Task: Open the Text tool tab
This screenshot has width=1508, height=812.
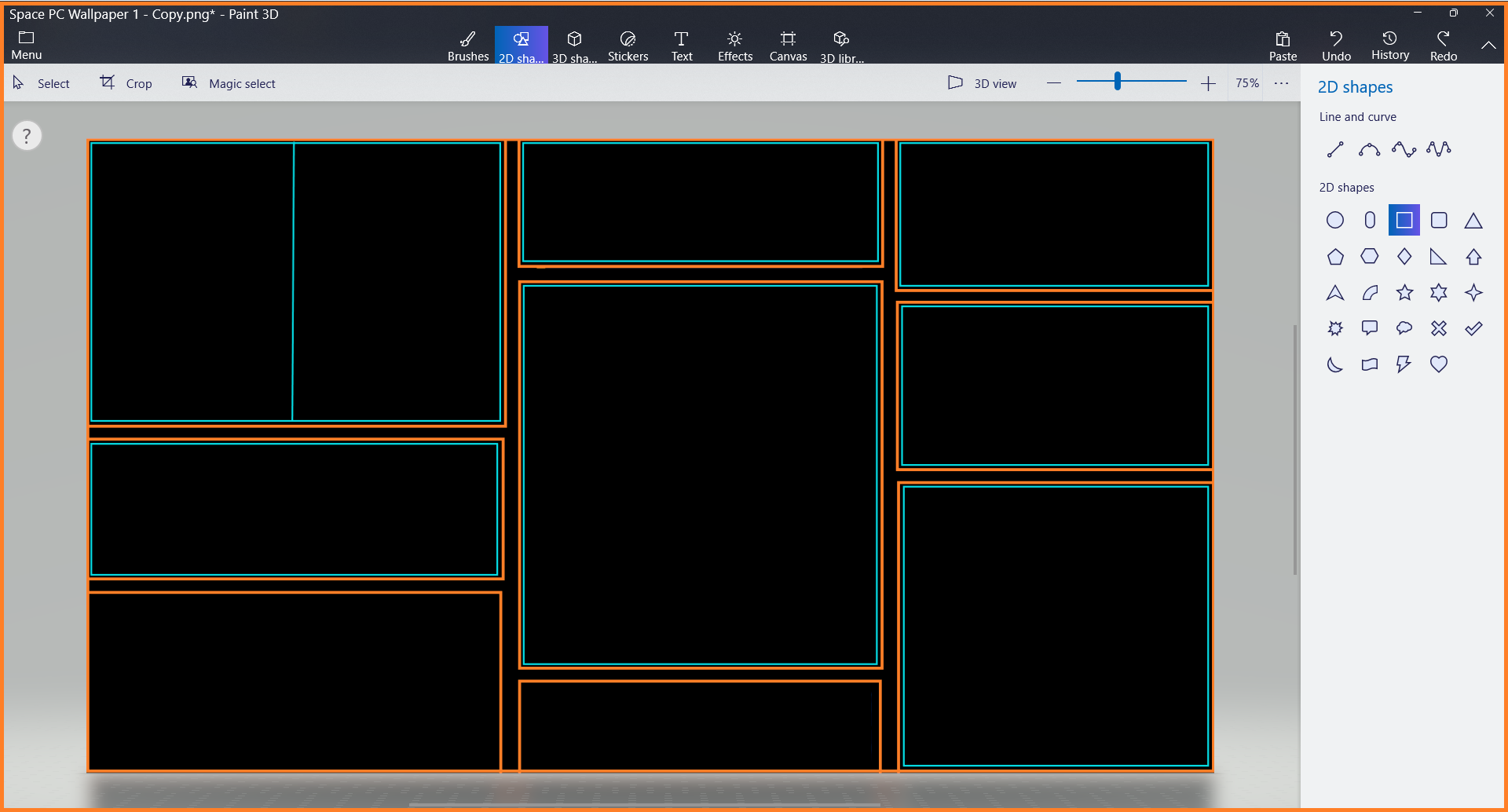Action: (x=682, y=46)
